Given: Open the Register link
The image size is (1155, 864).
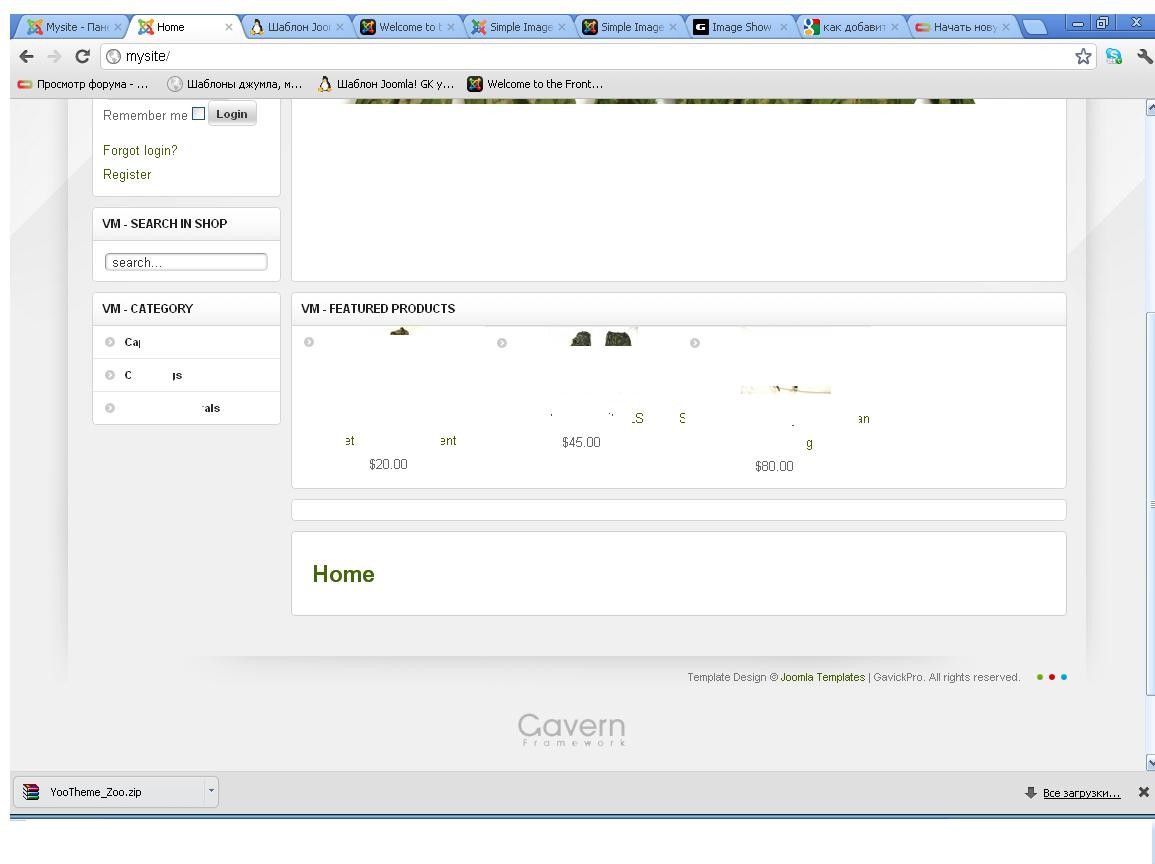Looking at the screenshot, I should [127, 175].
